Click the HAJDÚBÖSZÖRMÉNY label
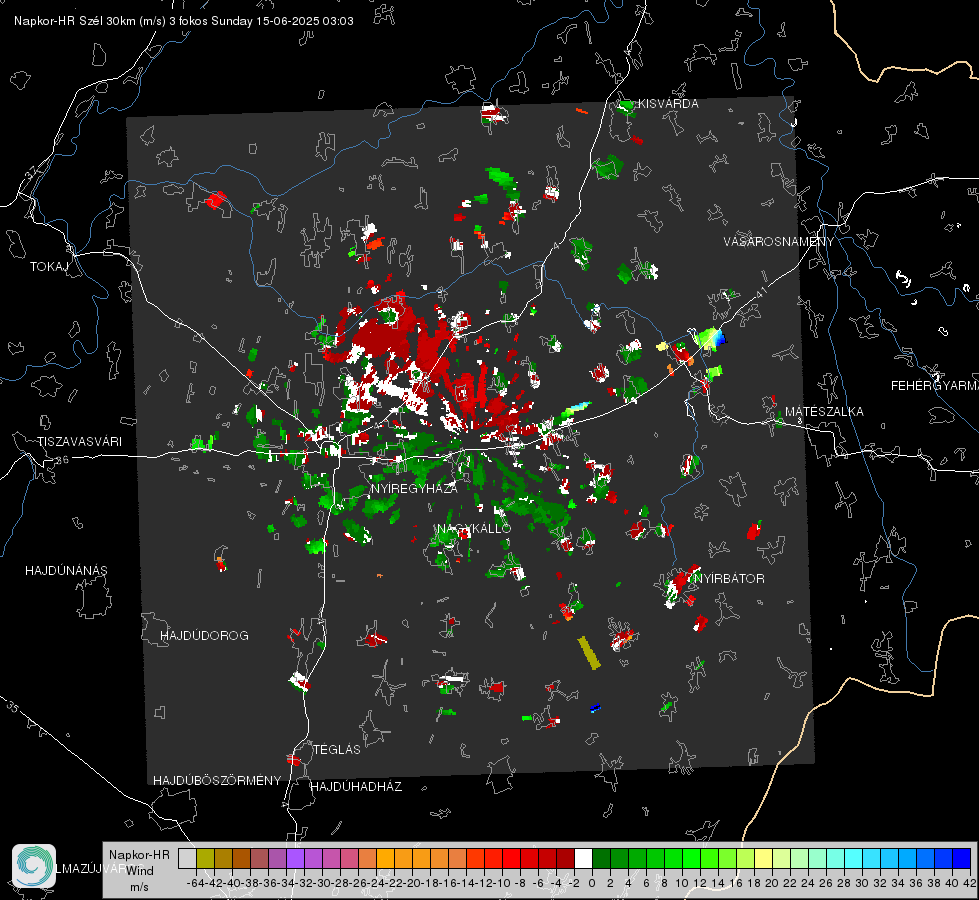Image resolution: width=979 pixels, height=900 pixels. (x=217, y=780)
